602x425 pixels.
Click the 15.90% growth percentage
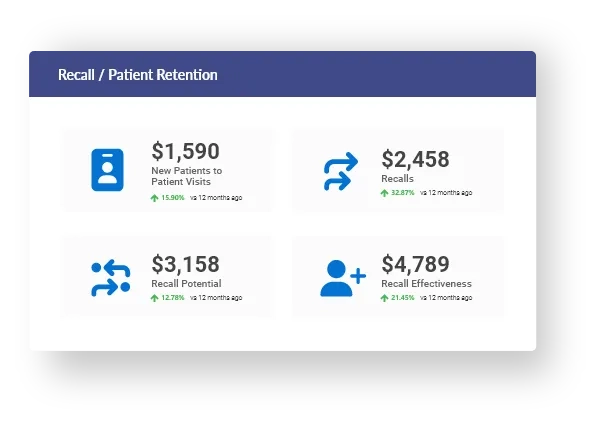coord(173,198)
